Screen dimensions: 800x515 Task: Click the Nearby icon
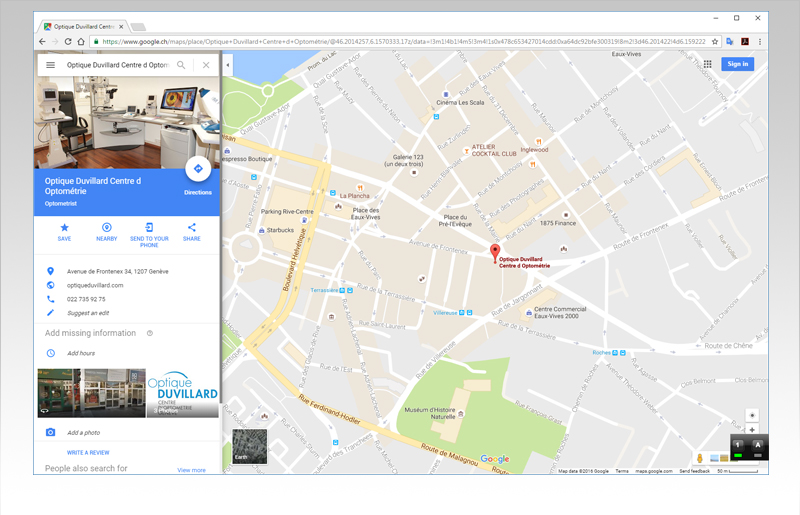[x=107, y=228]
